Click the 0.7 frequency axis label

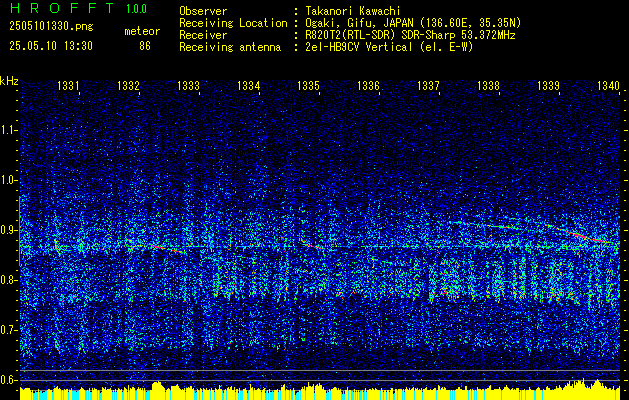8,330
